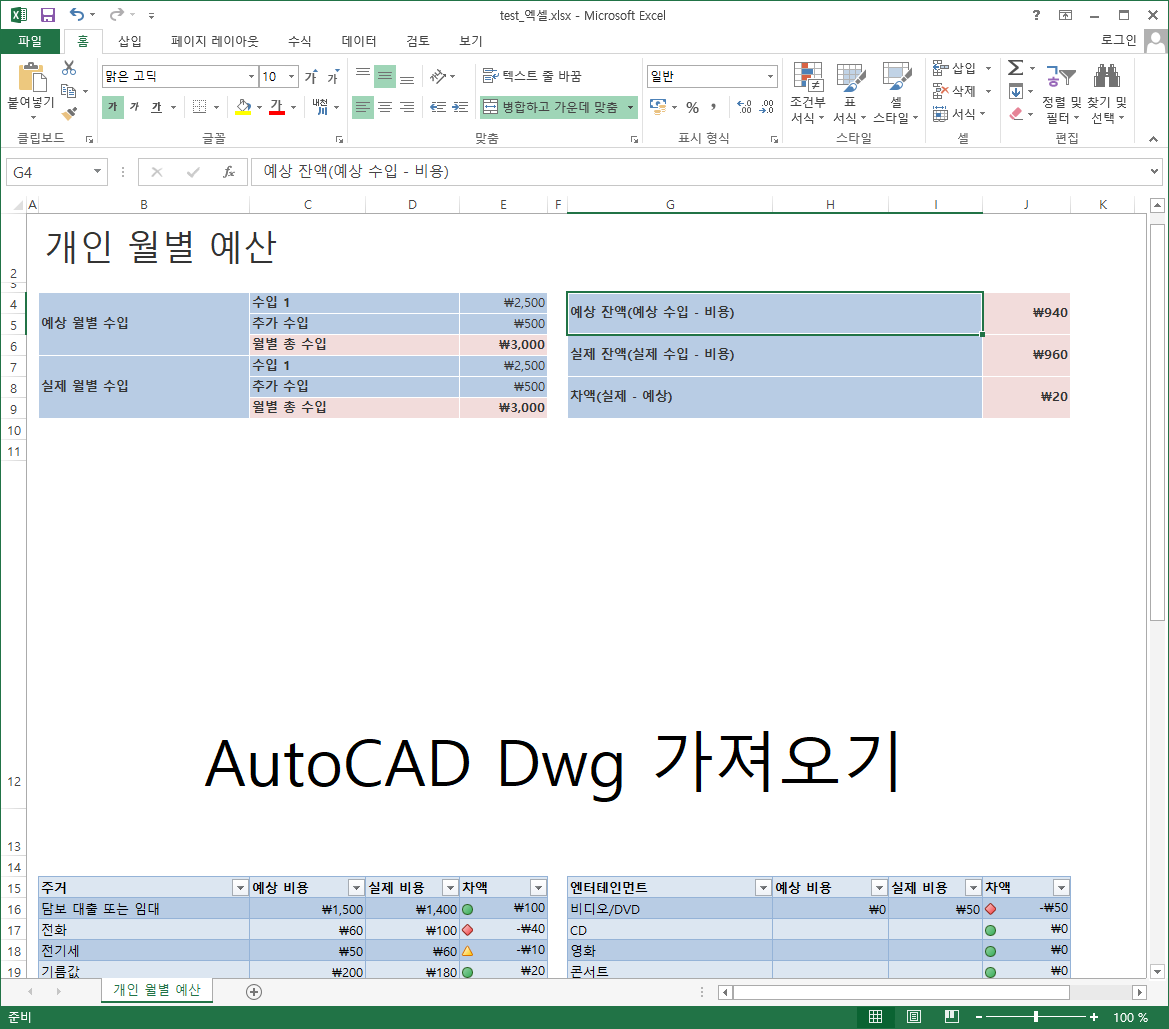
Task: Toggle underline formatting button
Action: (156, 107)
